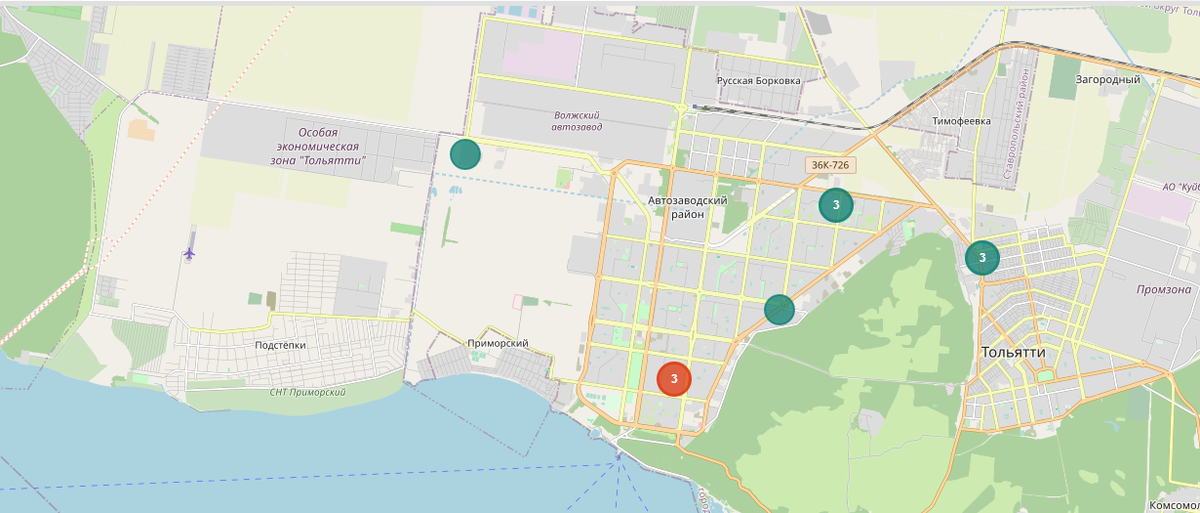
Task: Click the purple airplane airport icon
Action: point(189,253)
